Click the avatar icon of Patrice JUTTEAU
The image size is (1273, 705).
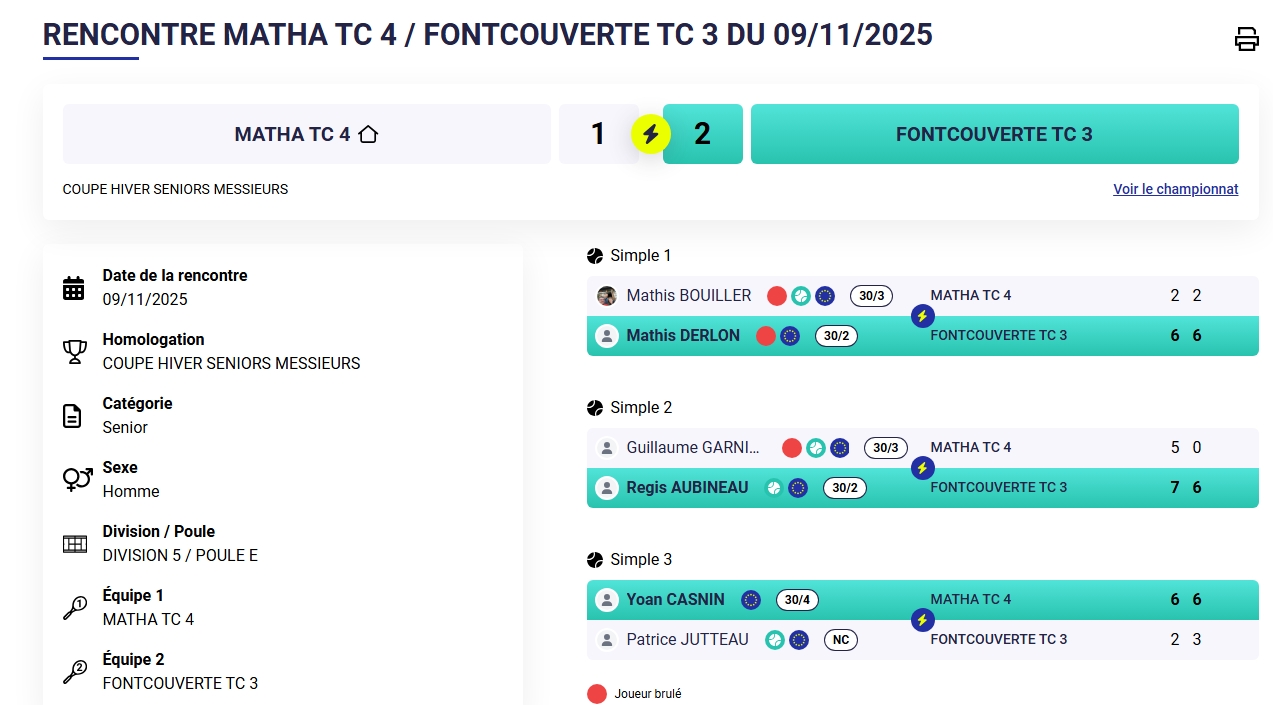607,640
